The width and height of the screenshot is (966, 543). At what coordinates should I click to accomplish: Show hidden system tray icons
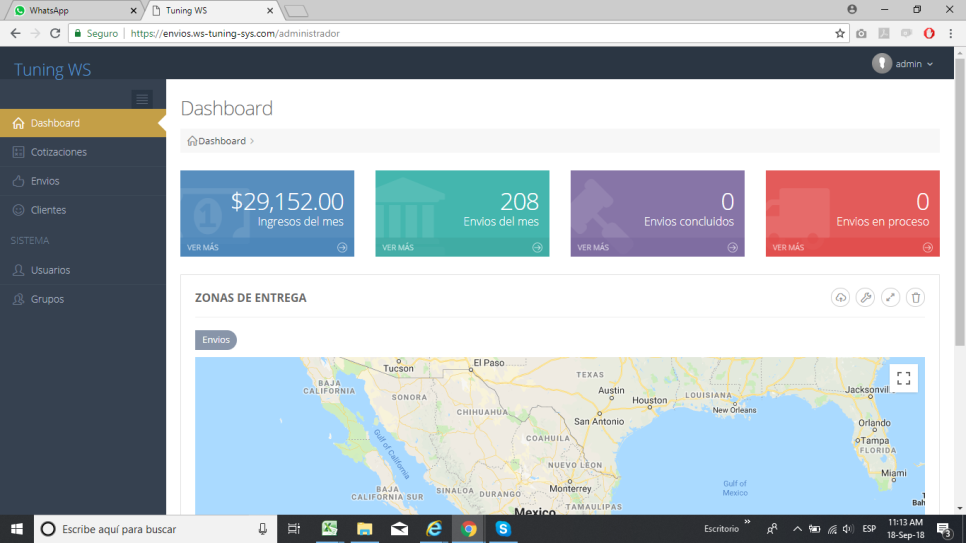click(797, 529)
